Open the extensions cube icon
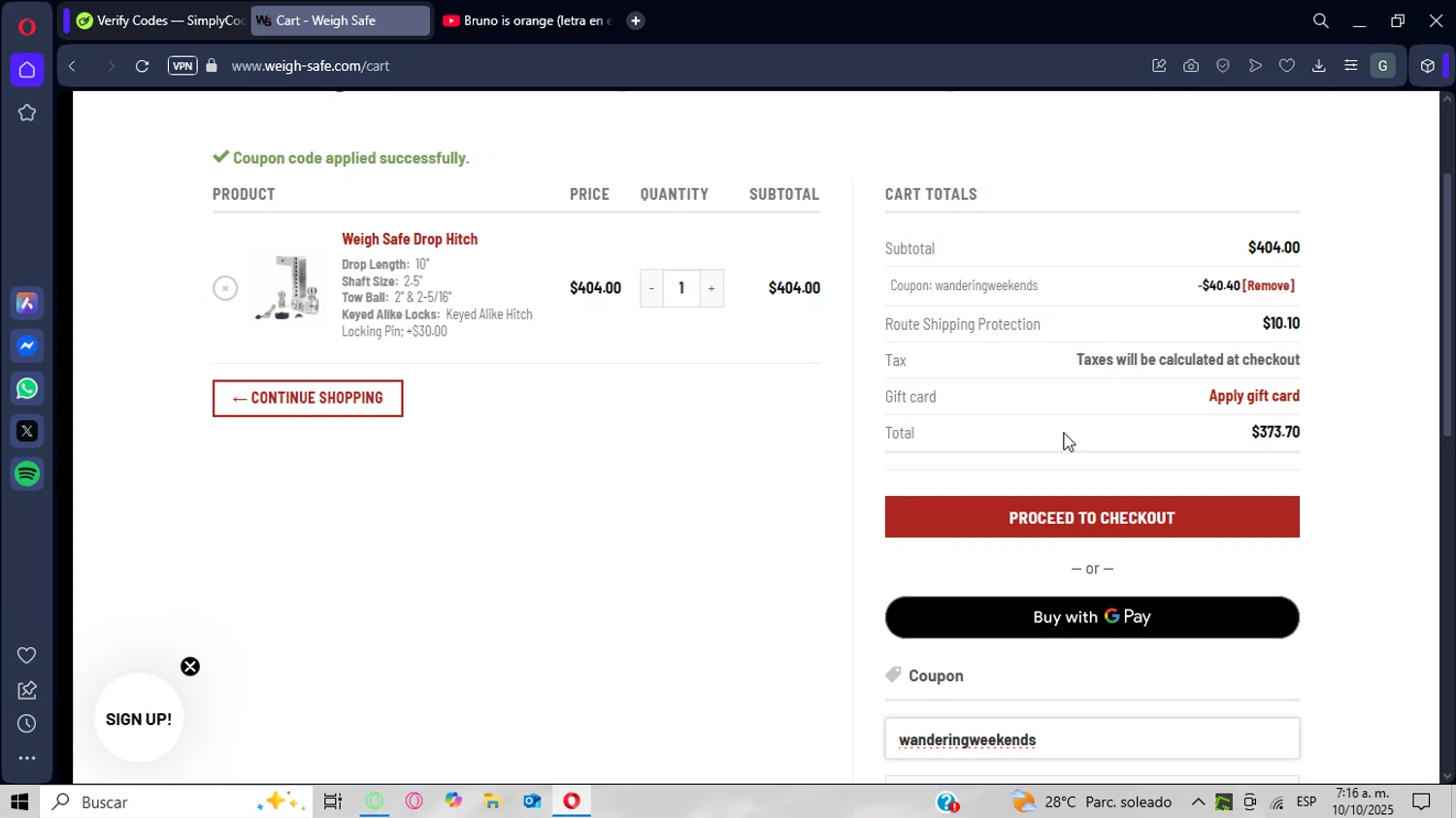The width and height of the screenshot is (1456, 818). [x=1427, y=66]
